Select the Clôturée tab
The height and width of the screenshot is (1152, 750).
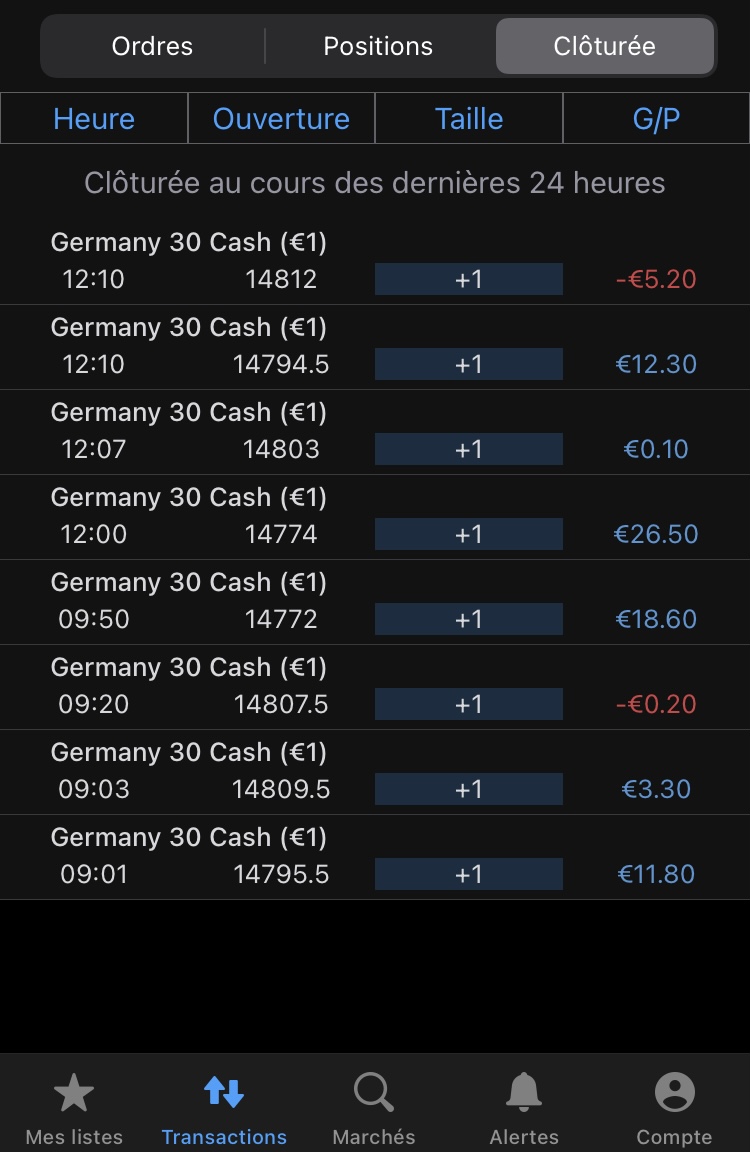point(604,46)
